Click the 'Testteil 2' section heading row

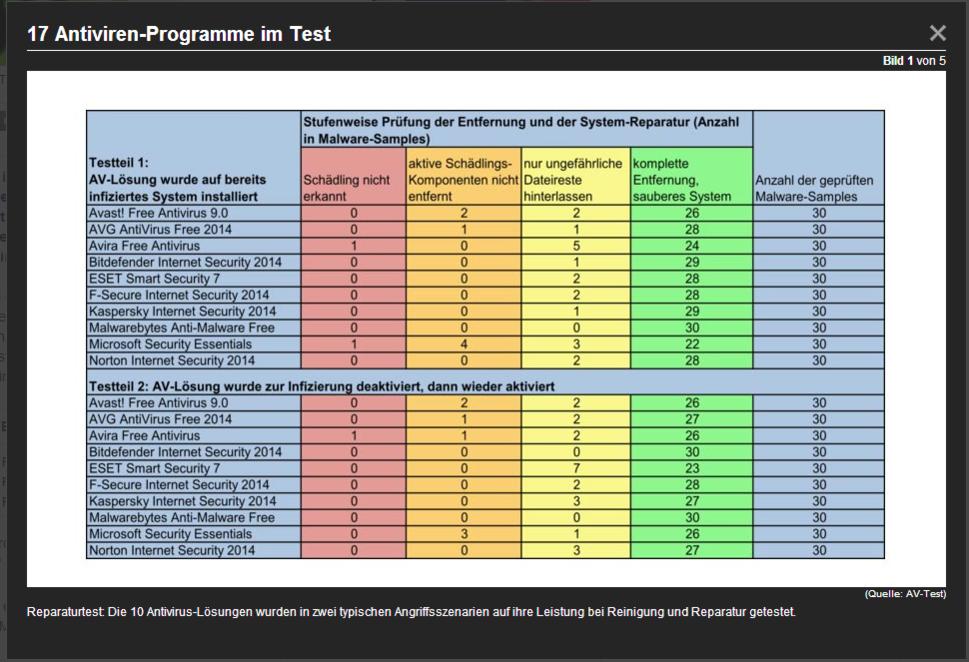485,382
